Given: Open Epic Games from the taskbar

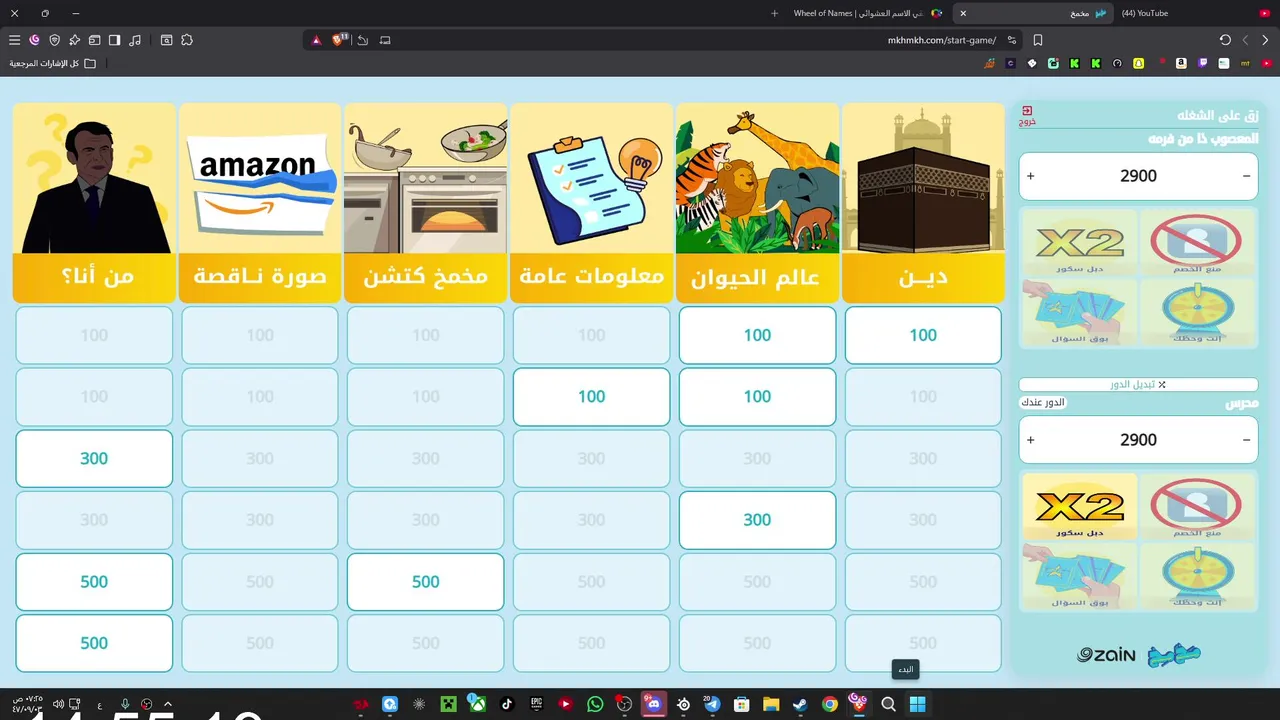Looking at the screenshot, I should coord(537,704).
